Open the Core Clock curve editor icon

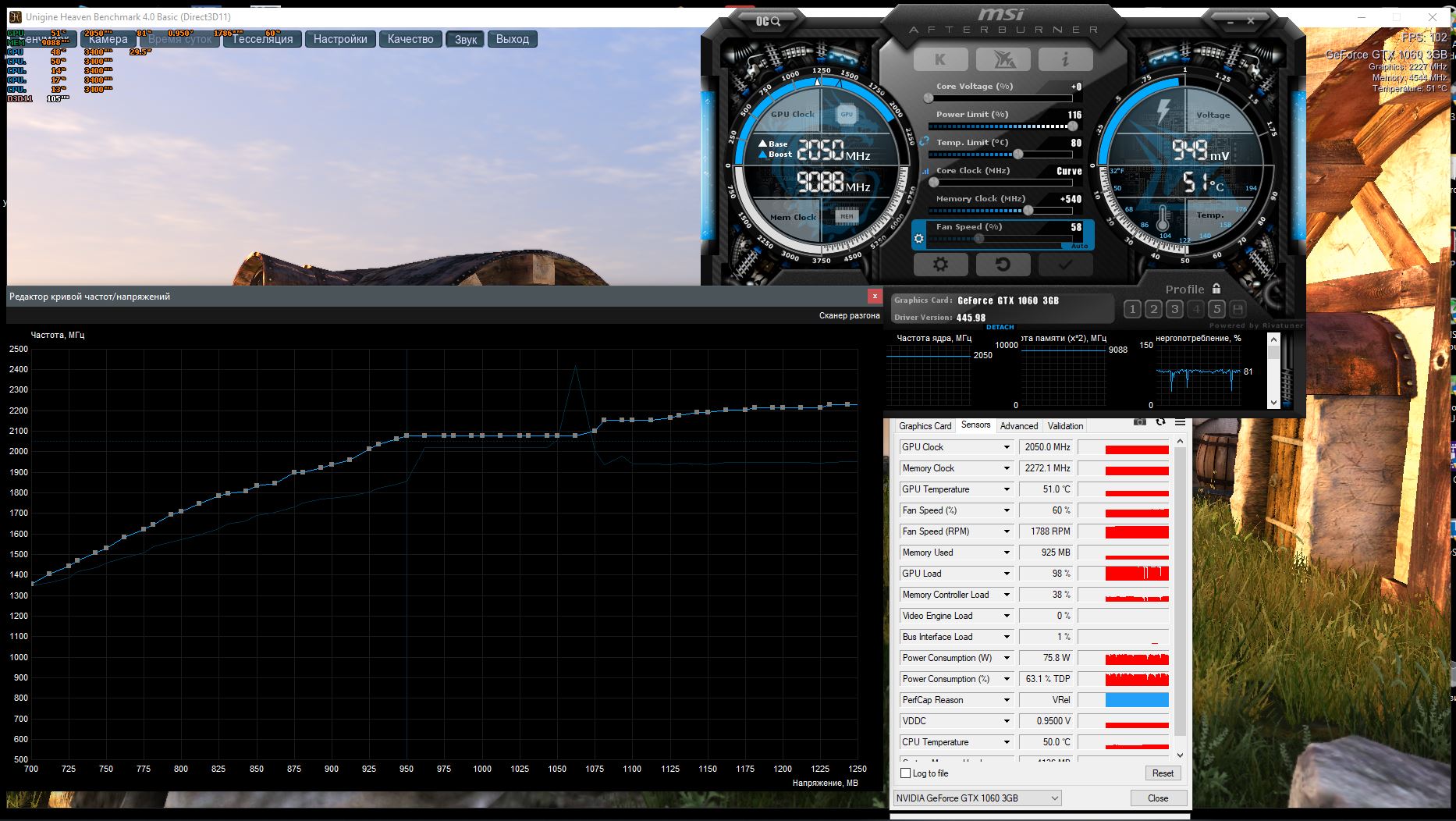coord(925,171)
